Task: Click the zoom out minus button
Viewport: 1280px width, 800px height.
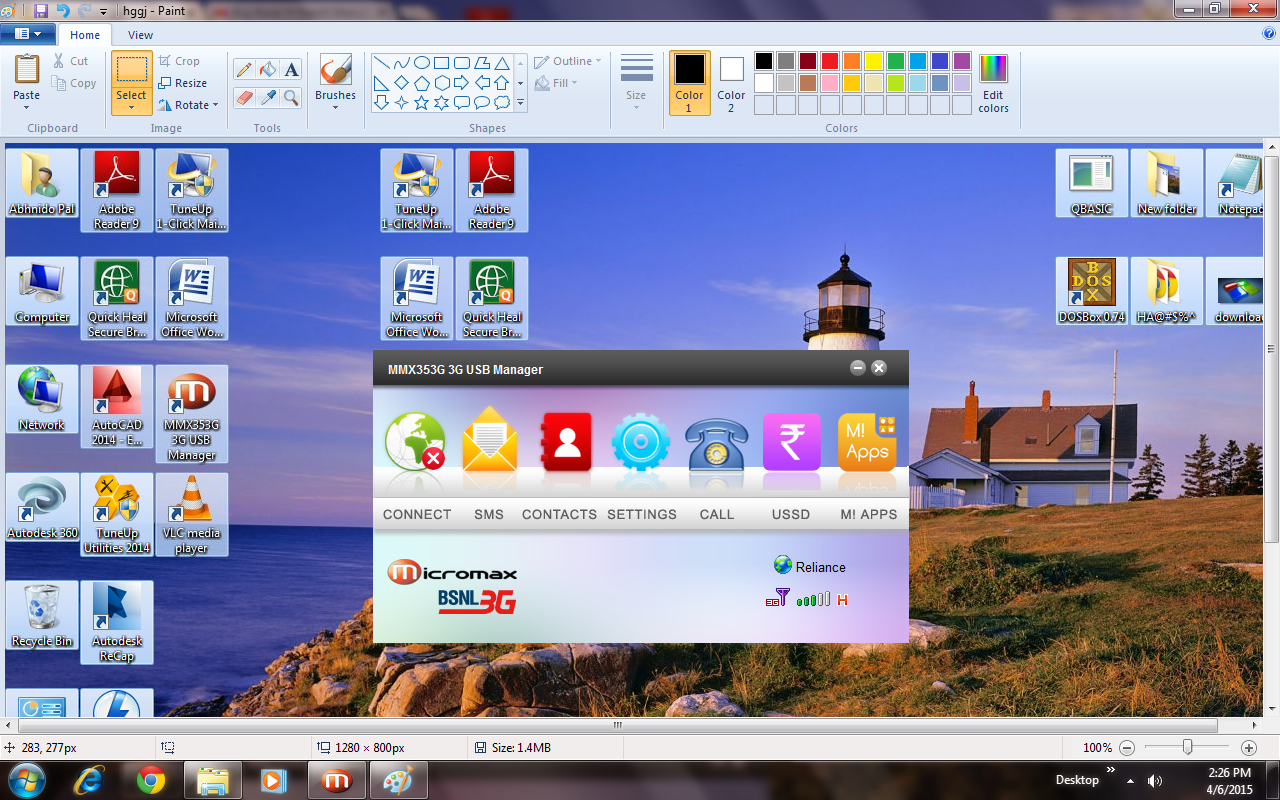Action: (x=1127, y=748)
